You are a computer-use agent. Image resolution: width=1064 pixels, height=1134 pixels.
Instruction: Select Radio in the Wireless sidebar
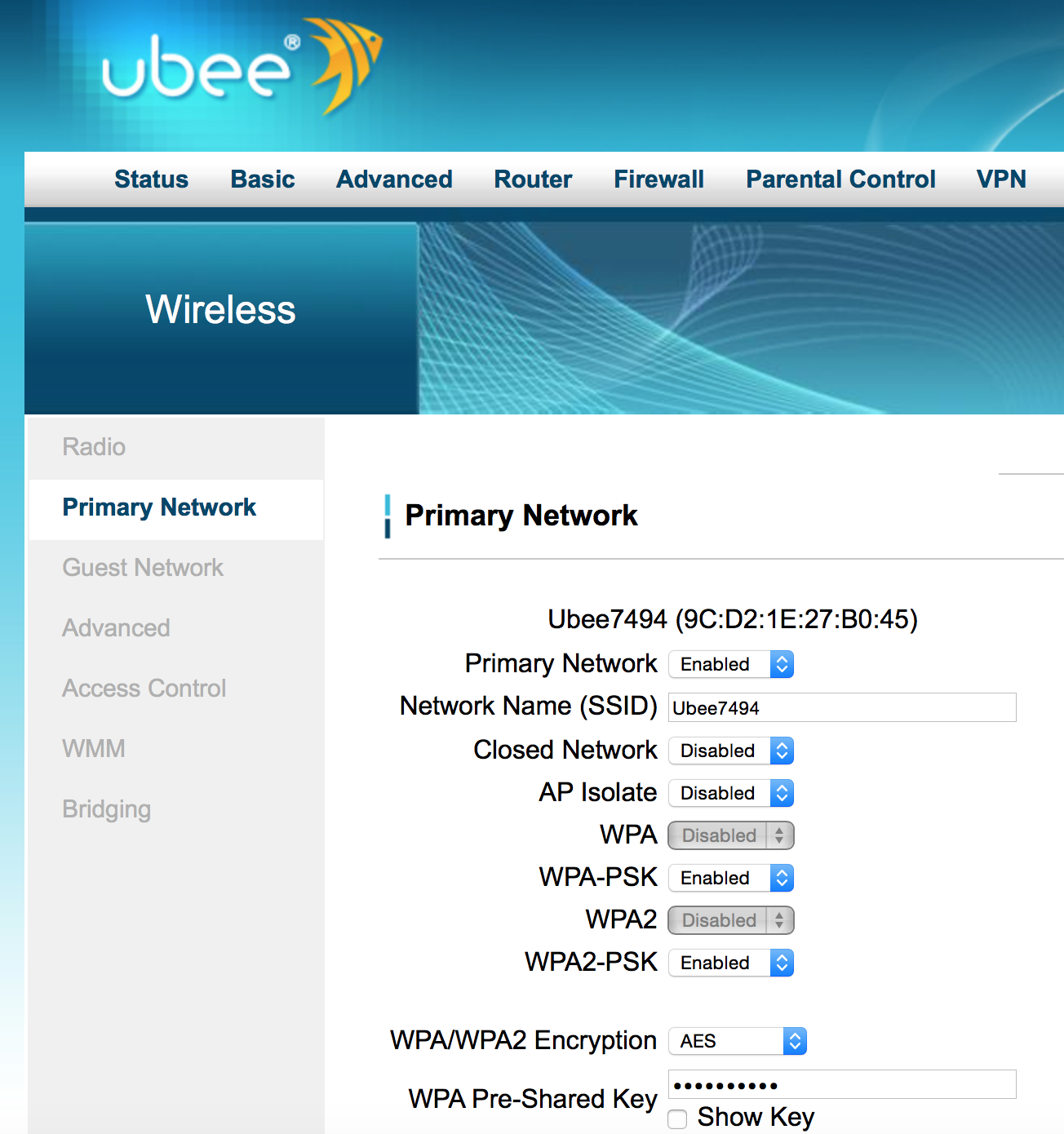click(94, 447)
